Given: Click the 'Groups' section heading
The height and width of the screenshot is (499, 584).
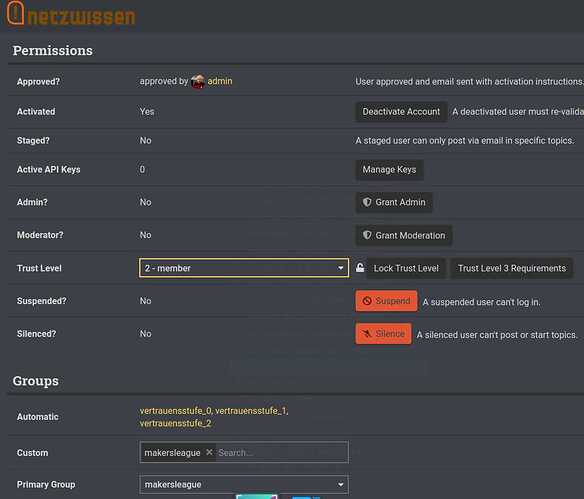Looking at the screenshot, I should [35, 381].
